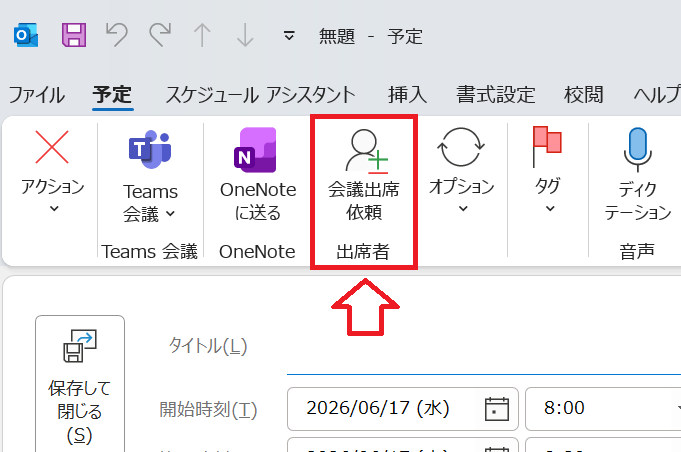Viewport: 681px width, 452px height.
Task: Open the 書式設定 ribbon tab
Action: pyautogui.click(x=496, y=95)
